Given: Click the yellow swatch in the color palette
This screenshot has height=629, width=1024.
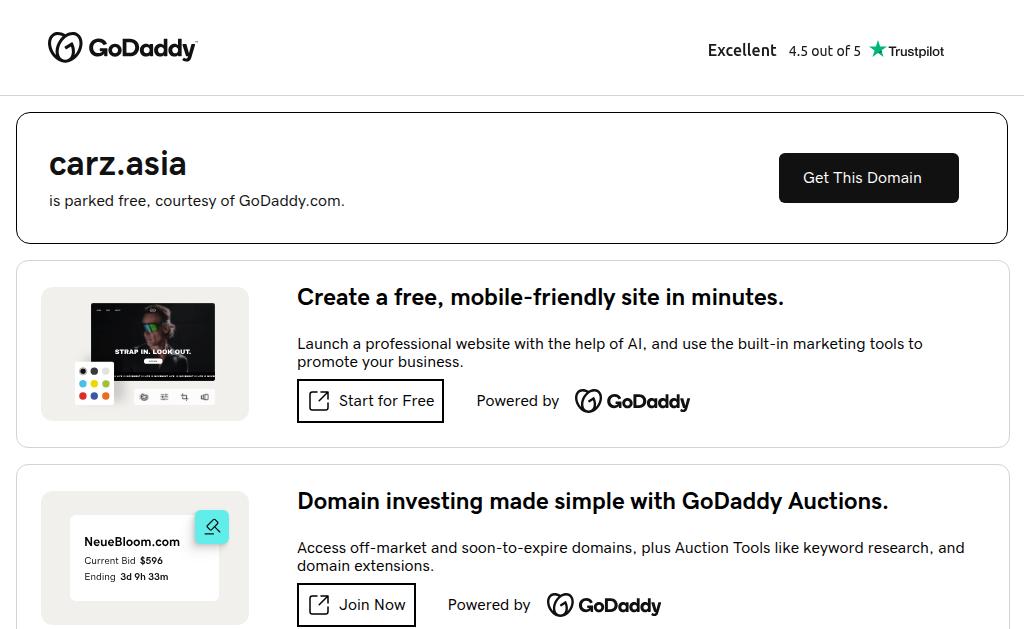Looking at the screenshot, I should click(x=94, y=384).
